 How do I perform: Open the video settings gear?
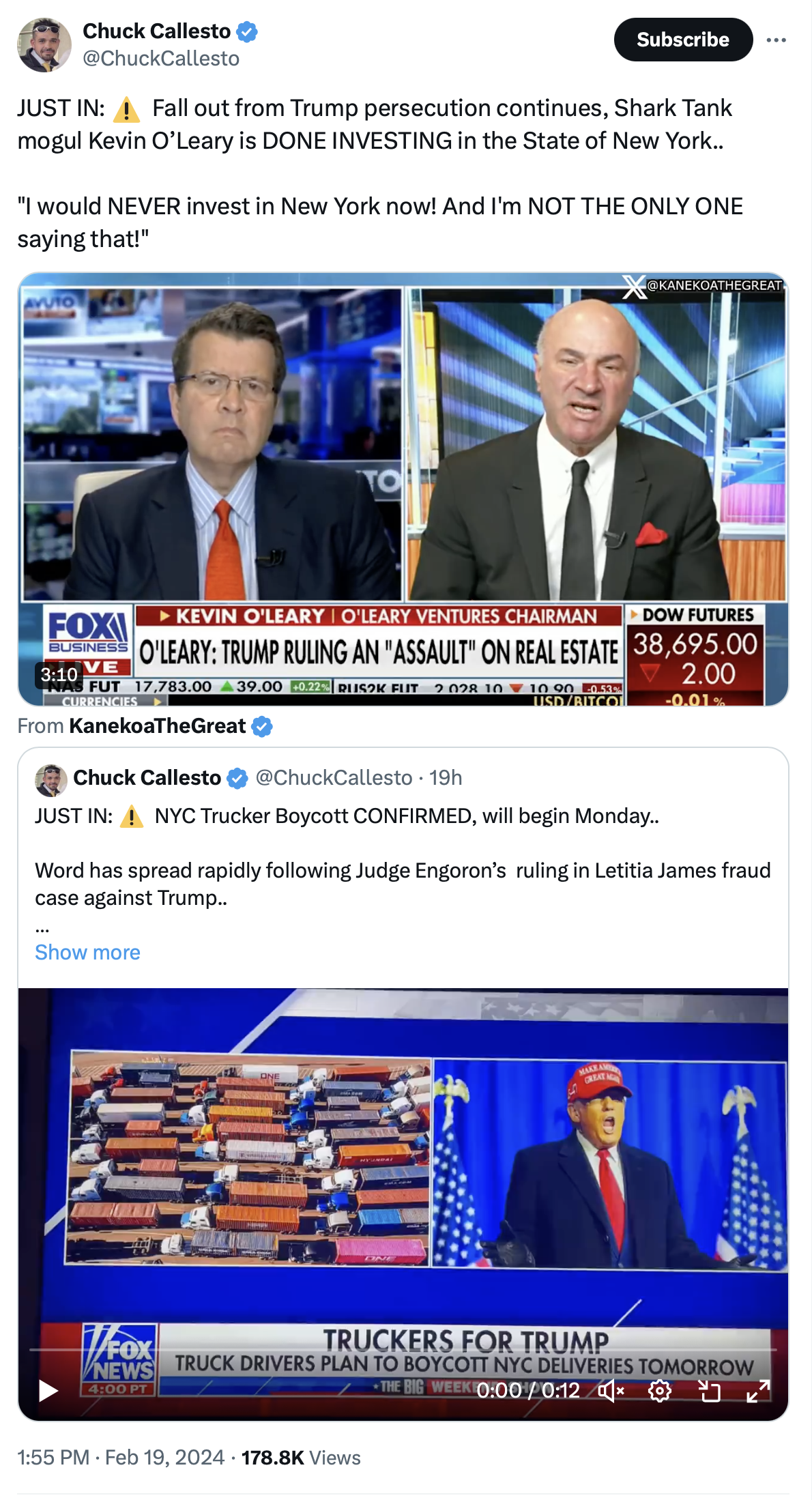pyautogui.click(x=660, y=1390)
